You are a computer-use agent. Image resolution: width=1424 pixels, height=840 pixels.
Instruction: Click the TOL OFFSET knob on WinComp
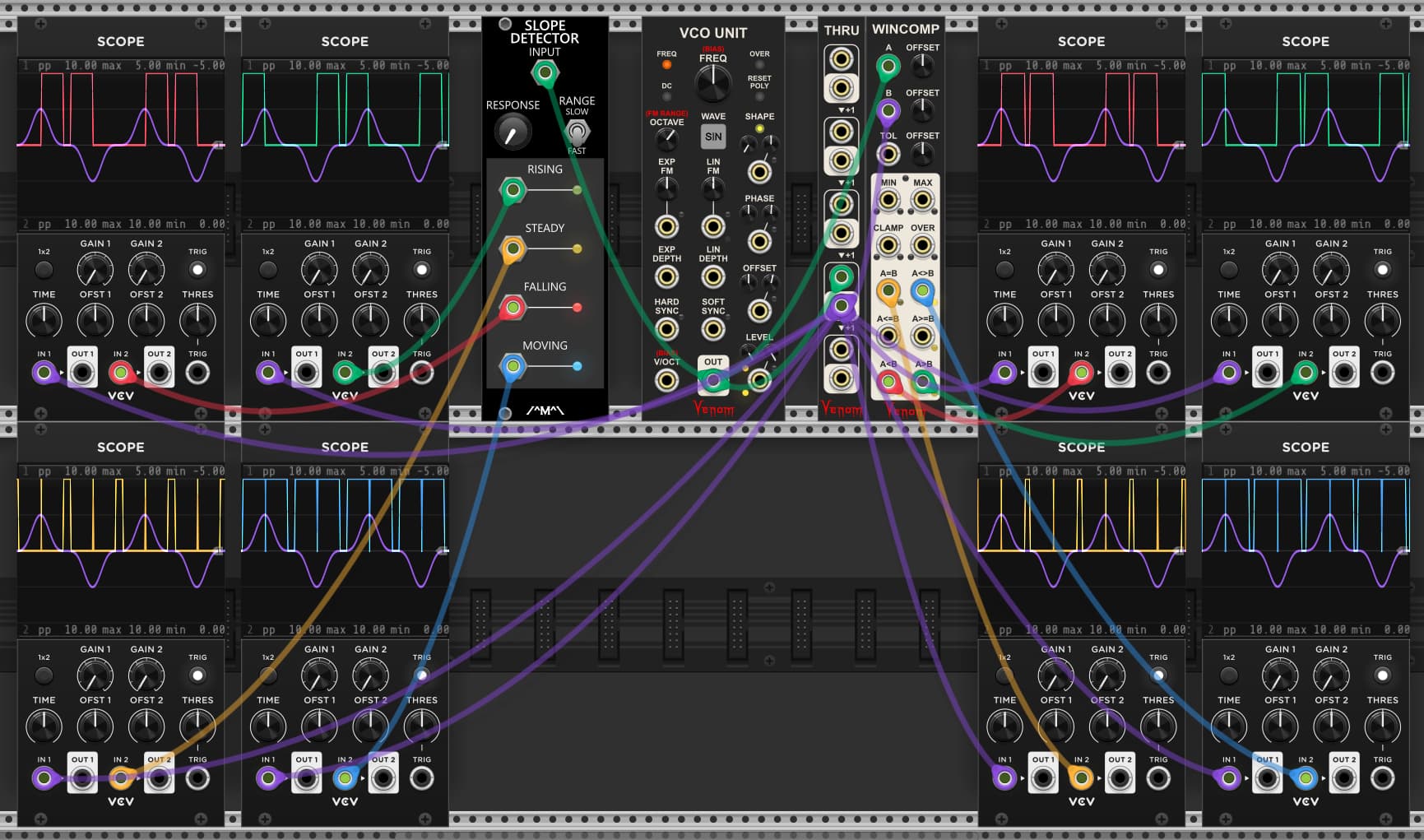click(x=923, y=154)
